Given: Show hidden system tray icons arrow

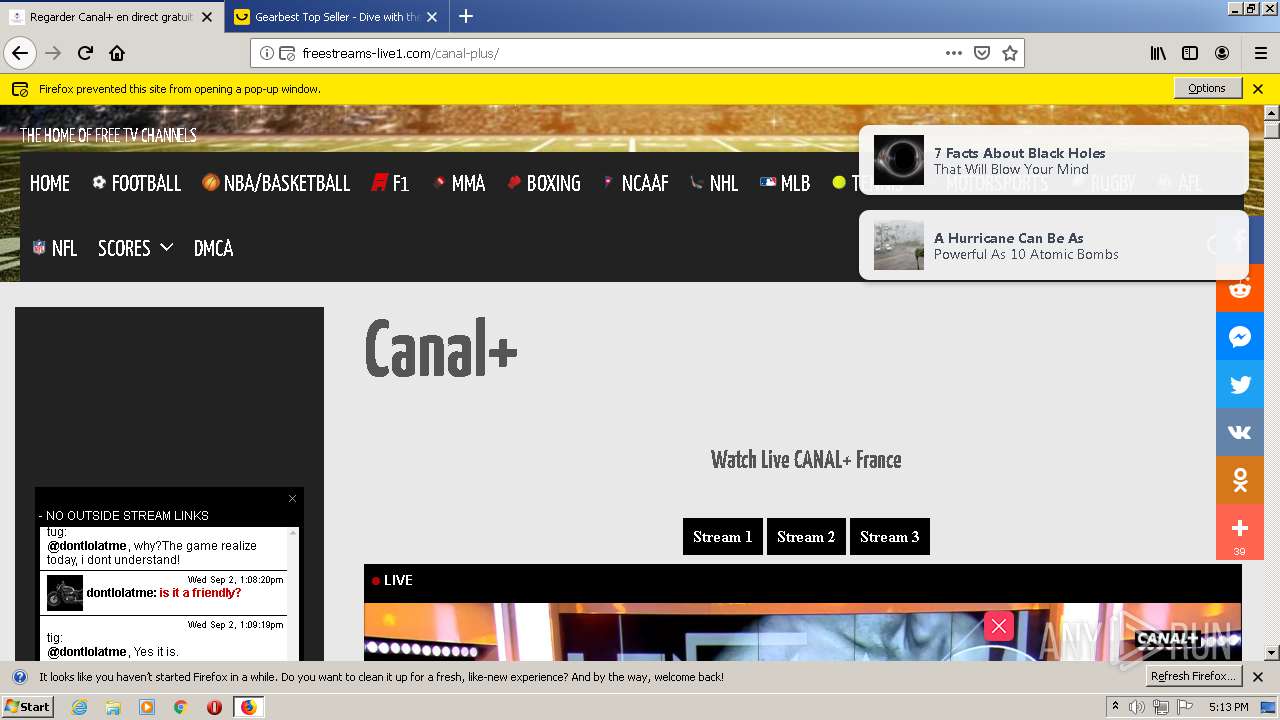Looking at the screenshot, I should (1115, 707).
